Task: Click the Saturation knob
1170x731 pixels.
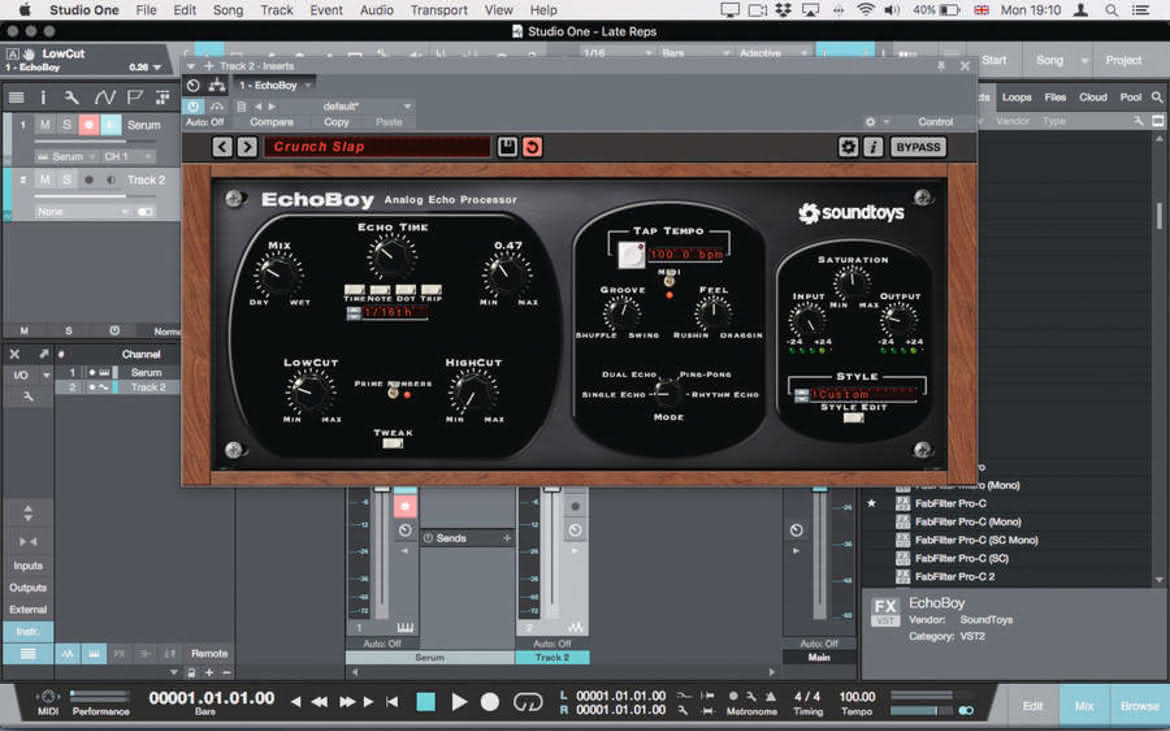Action: [851, 283]
